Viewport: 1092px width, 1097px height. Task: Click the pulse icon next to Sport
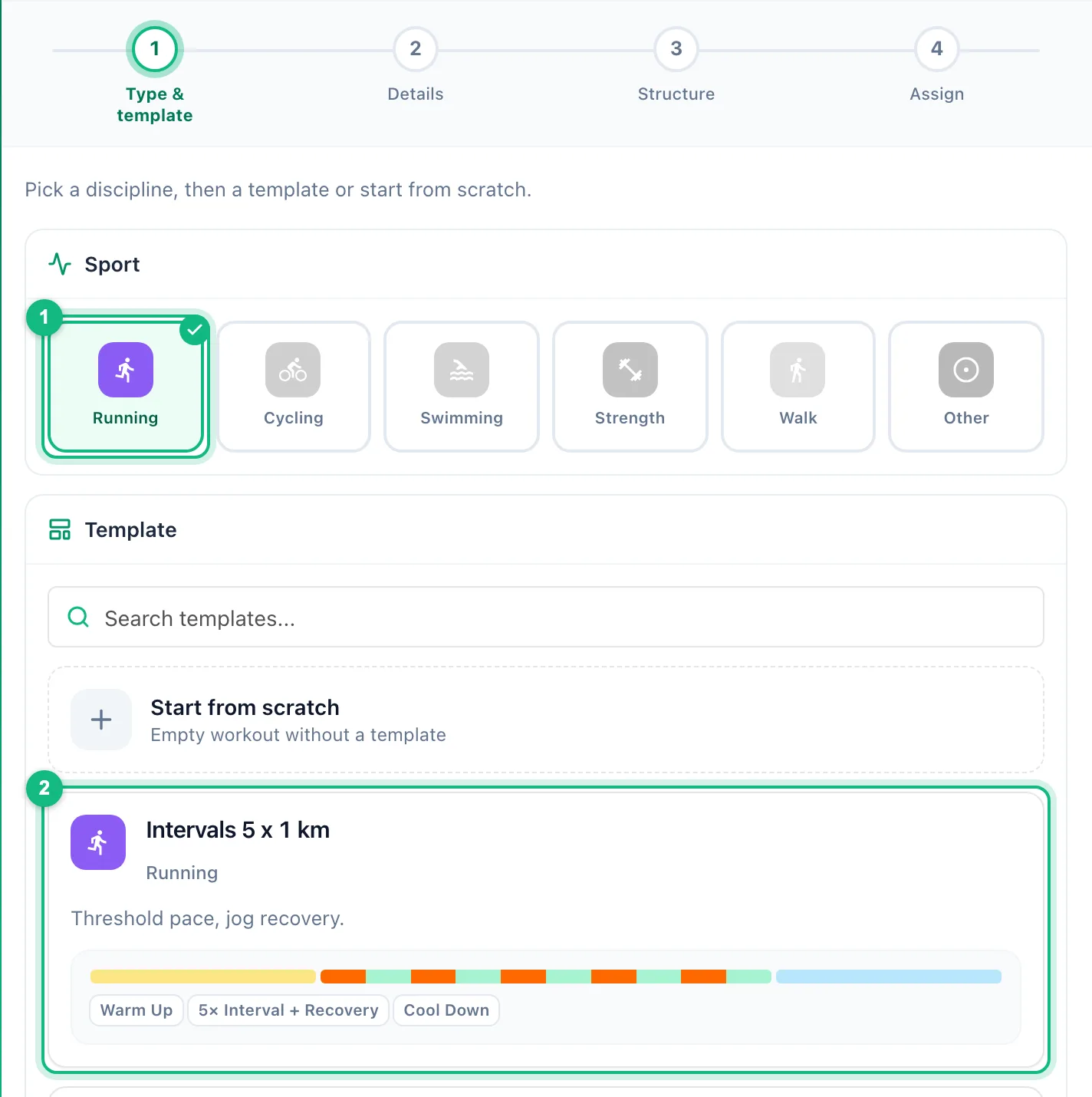tap(60, 265)
